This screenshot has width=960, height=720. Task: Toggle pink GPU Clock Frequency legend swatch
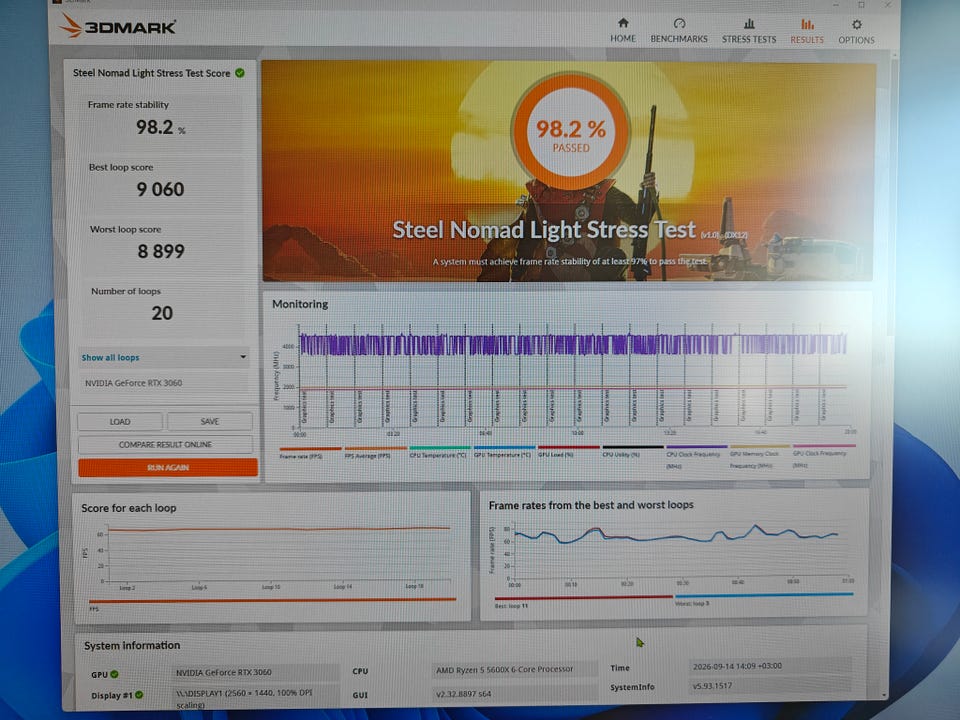[x=824, y=446]
